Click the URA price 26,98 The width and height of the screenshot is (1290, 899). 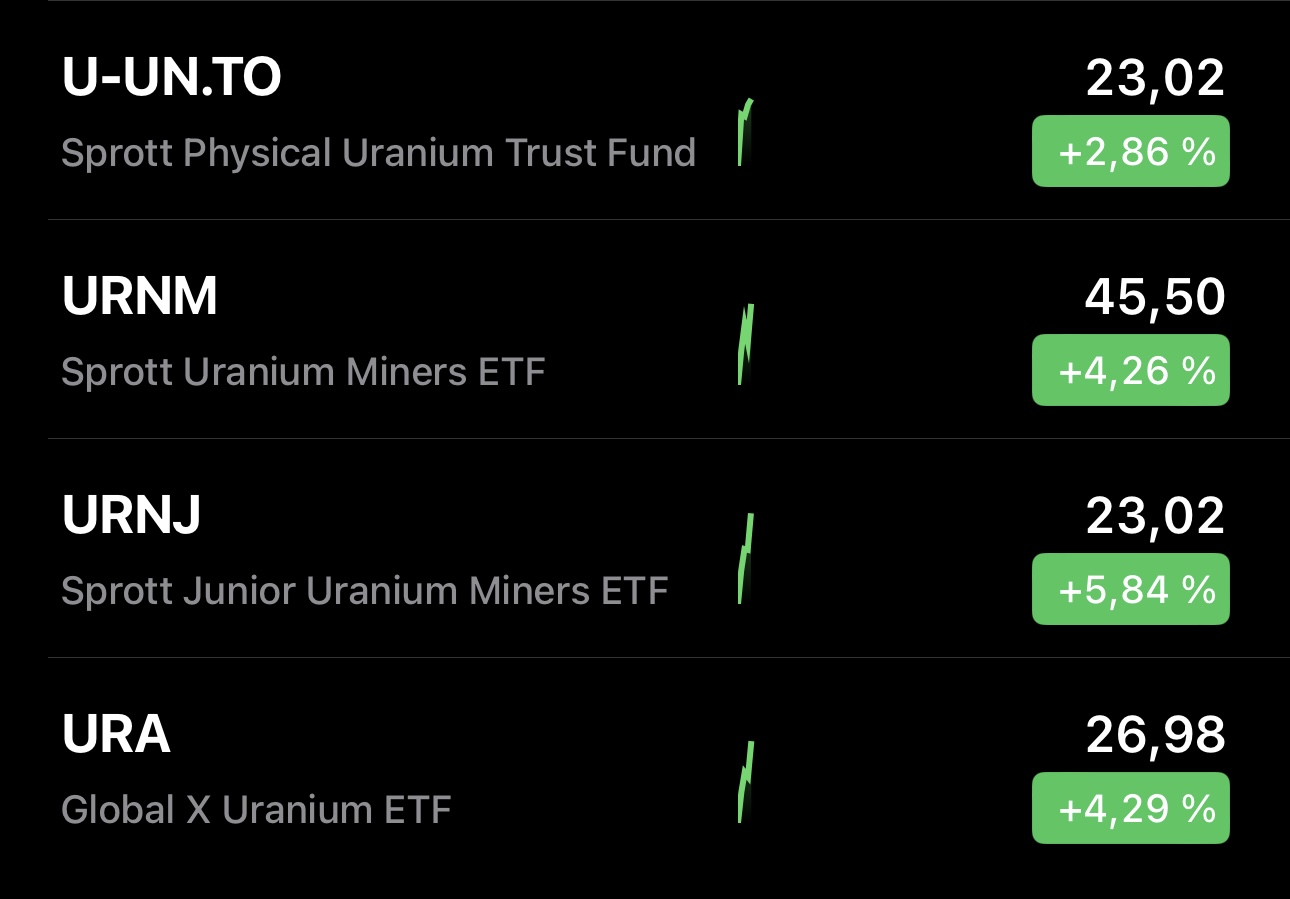coord(1155,735)
